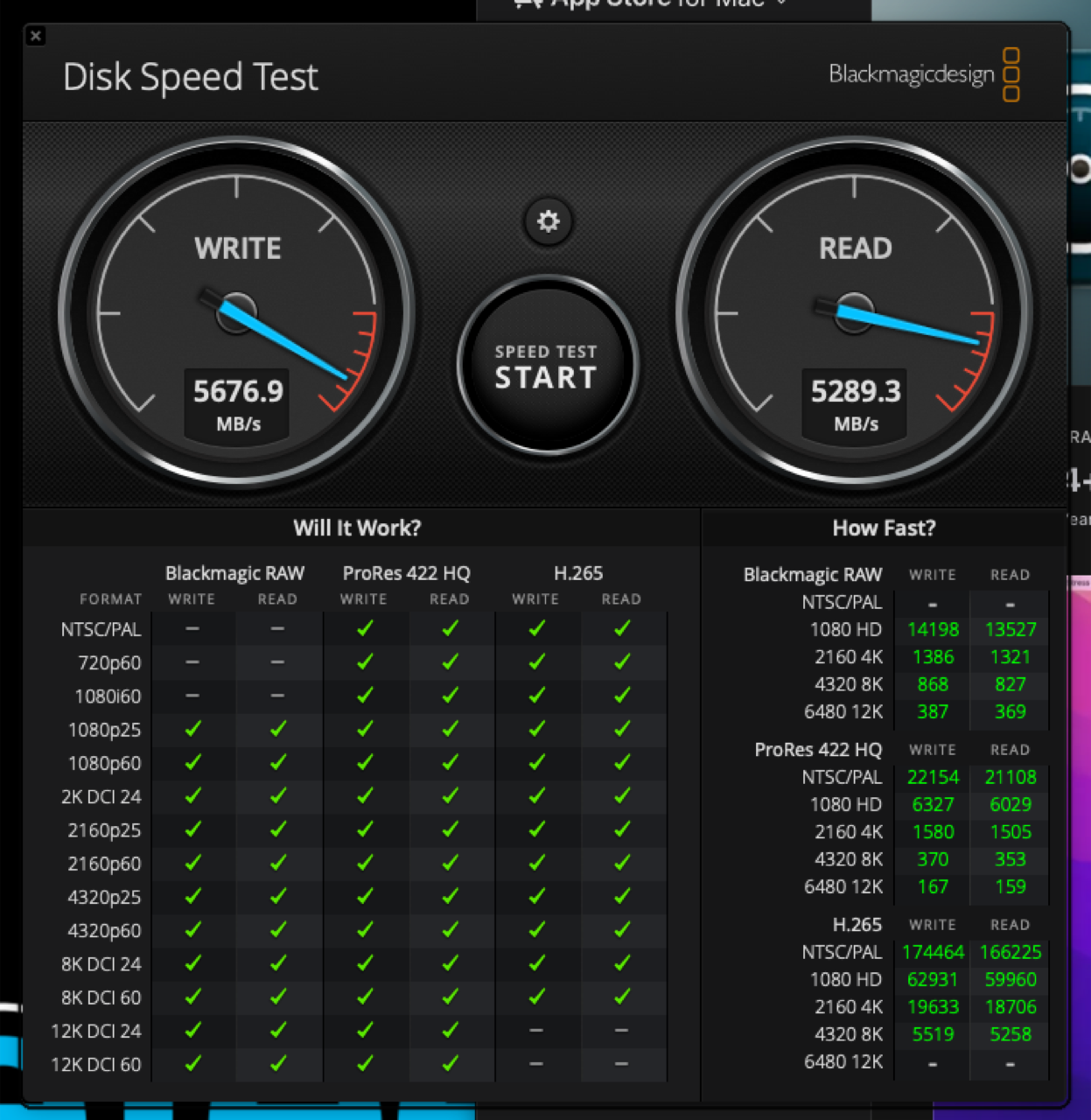
Task: Select the 5289.3 MB/s read value
Action: click(856, 391)
